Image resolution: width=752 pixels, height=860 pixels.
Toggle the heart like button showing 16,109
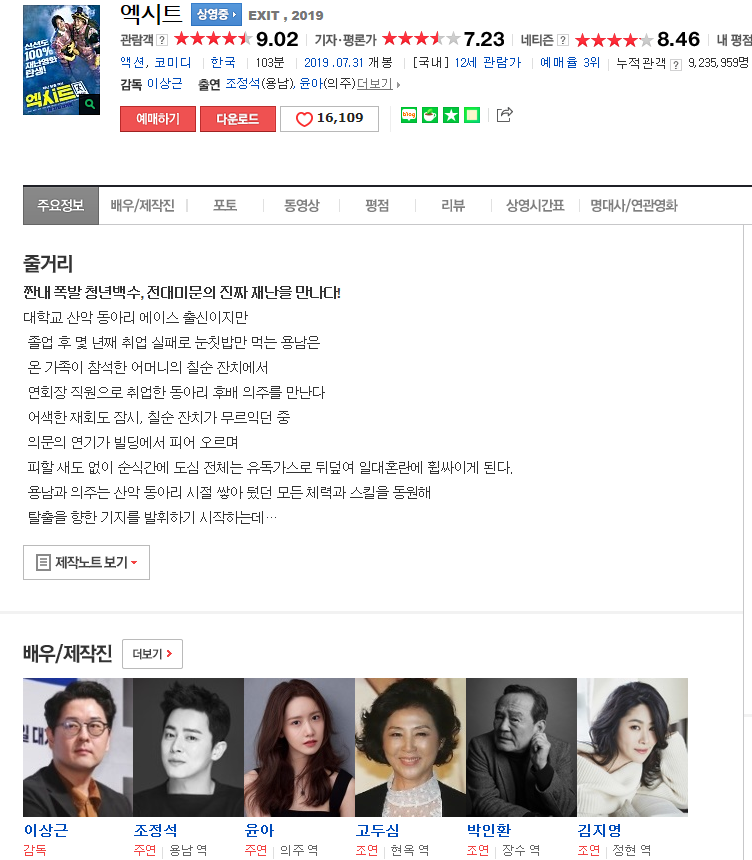click(329, 118)
